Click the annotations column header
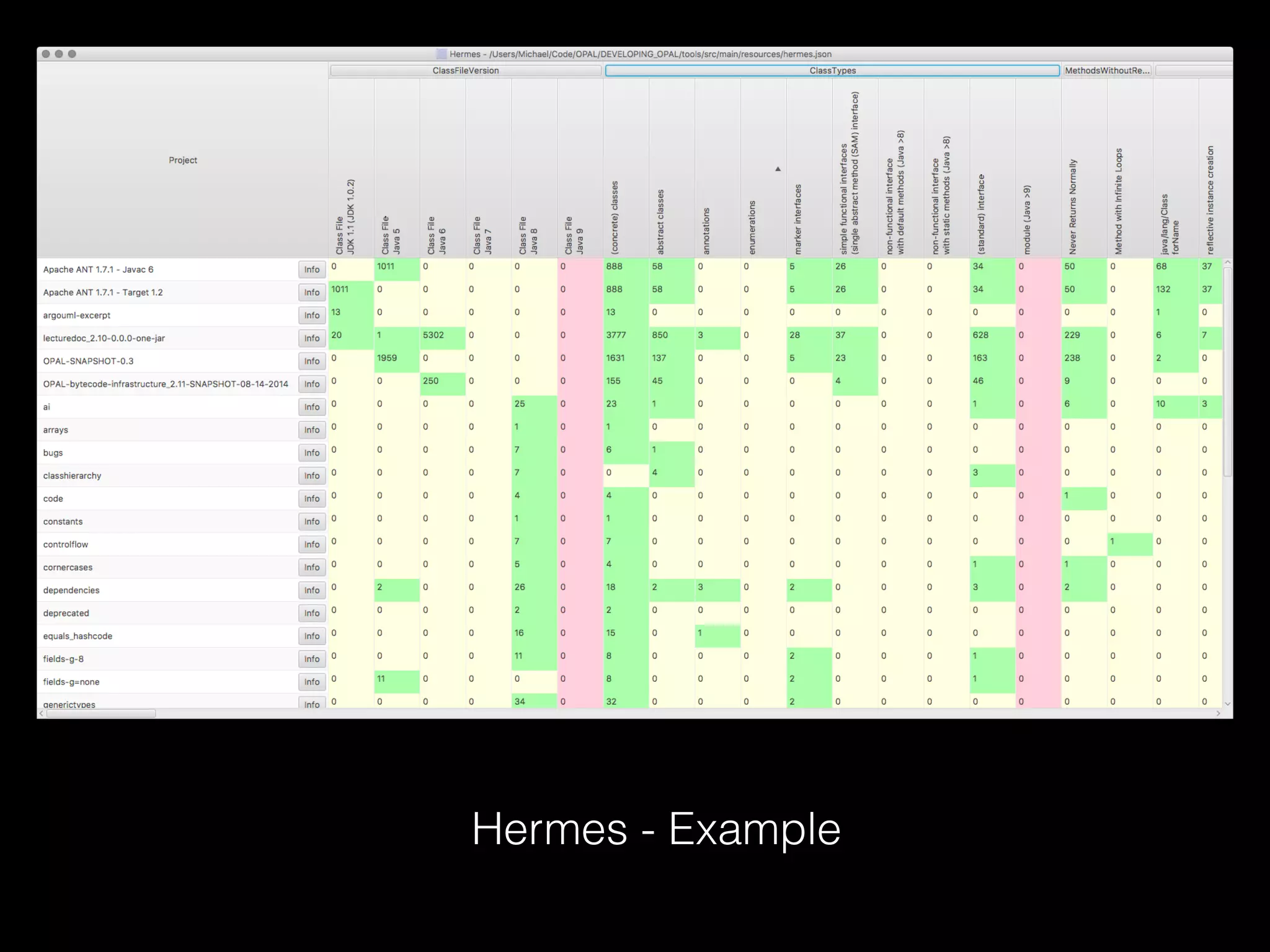 [x=718, y=167]
